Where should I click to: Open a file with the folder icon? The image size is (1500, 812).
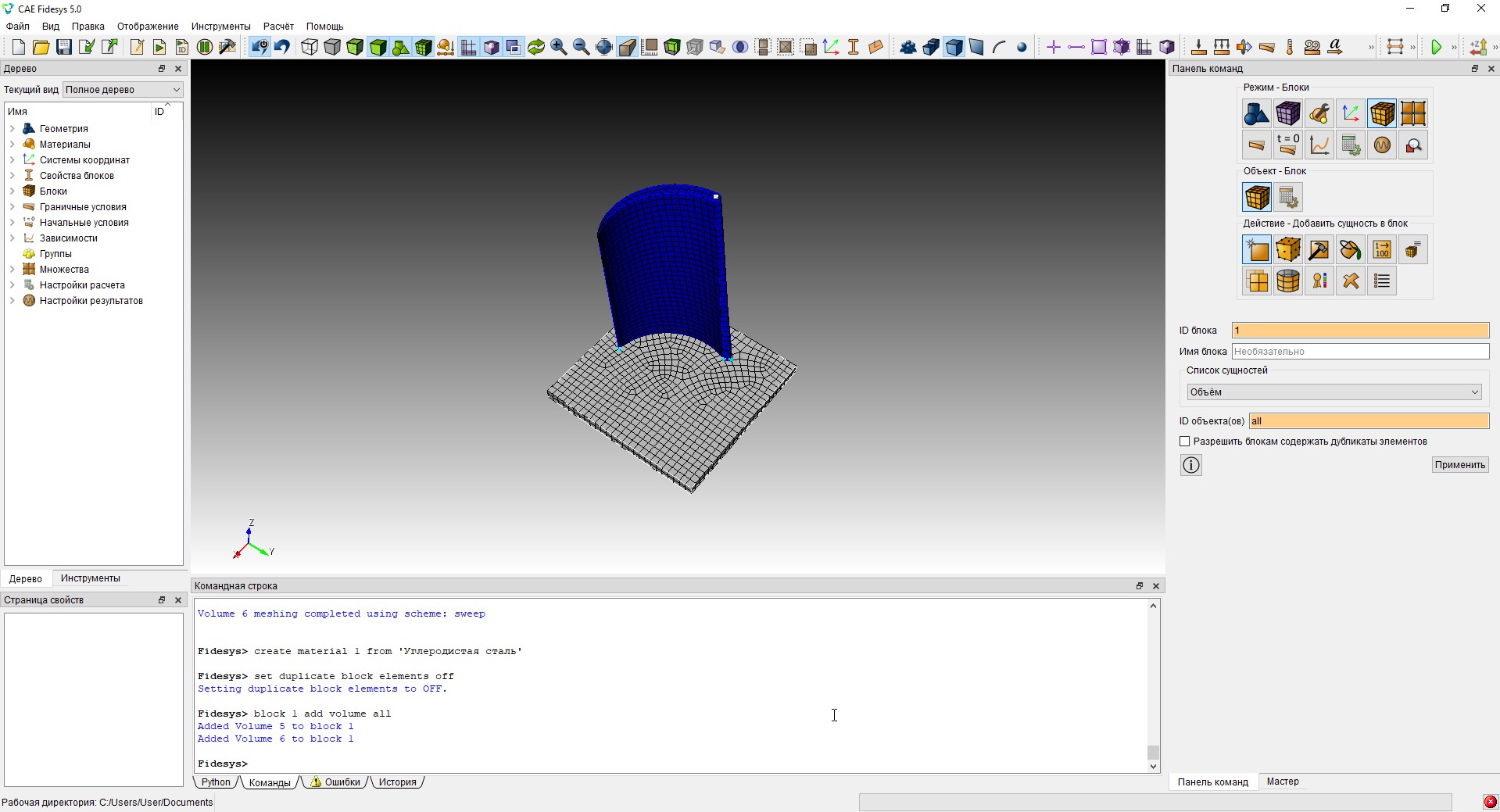(41, 48)
